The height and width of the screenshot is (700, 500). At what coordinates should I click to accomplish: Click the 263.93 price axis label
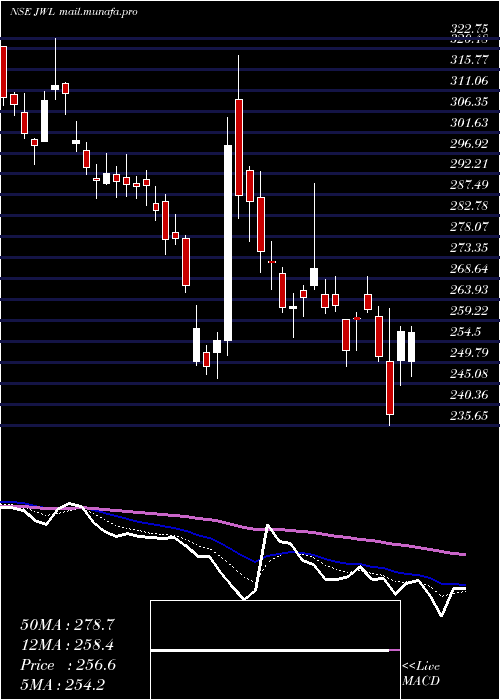[470, 289]
